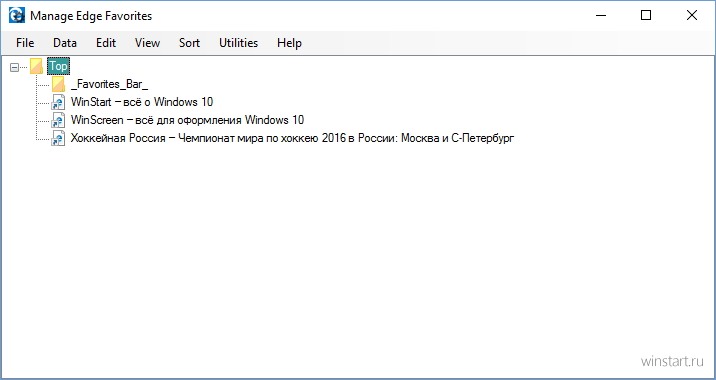Select WinStart – всё о Windows 10
This screenshot has width=716, height=380.
click(142, 102)
